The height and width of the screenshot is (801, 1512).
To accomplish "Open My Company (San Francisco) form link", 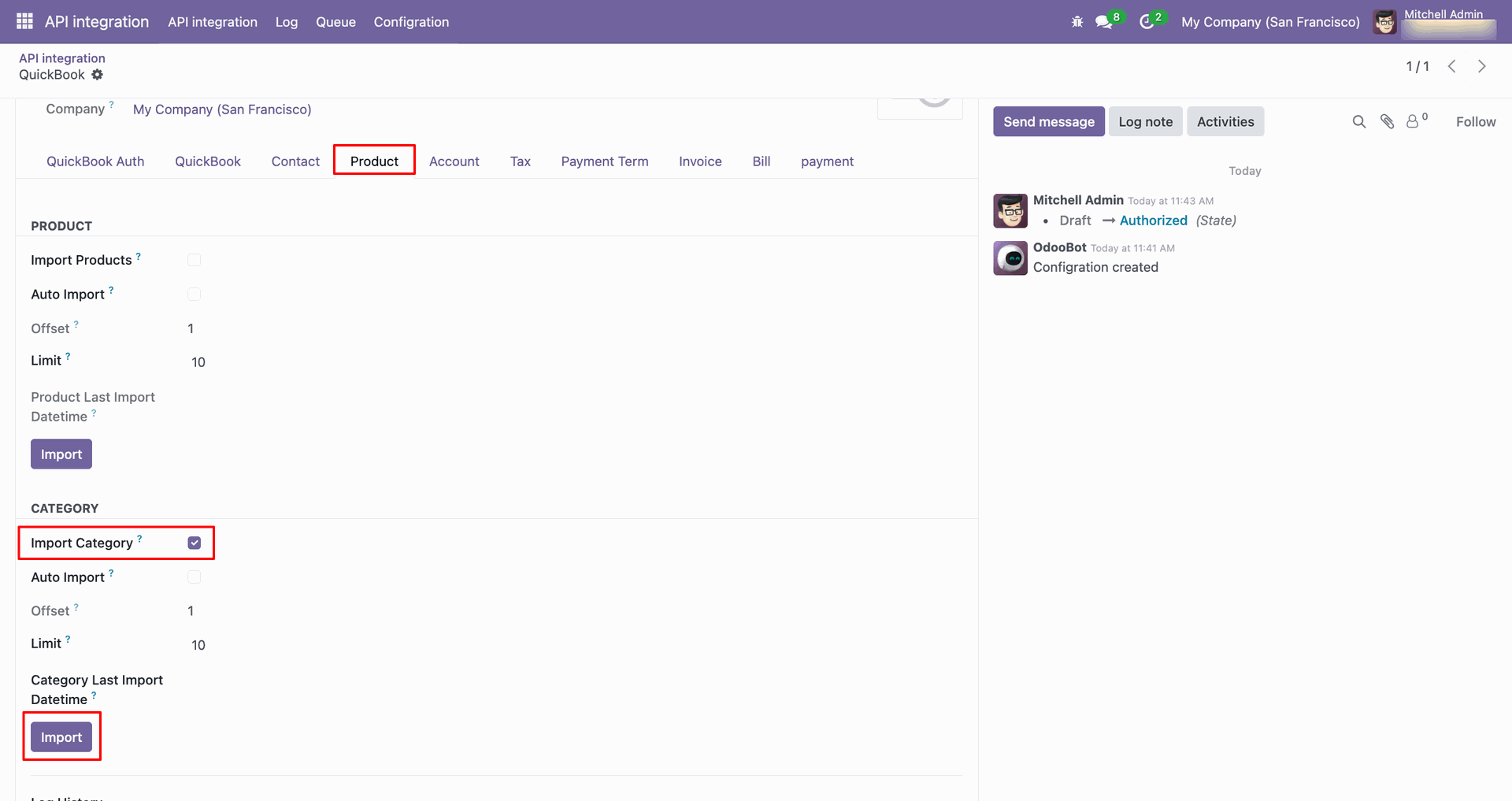I will click(x=222, y=109).
